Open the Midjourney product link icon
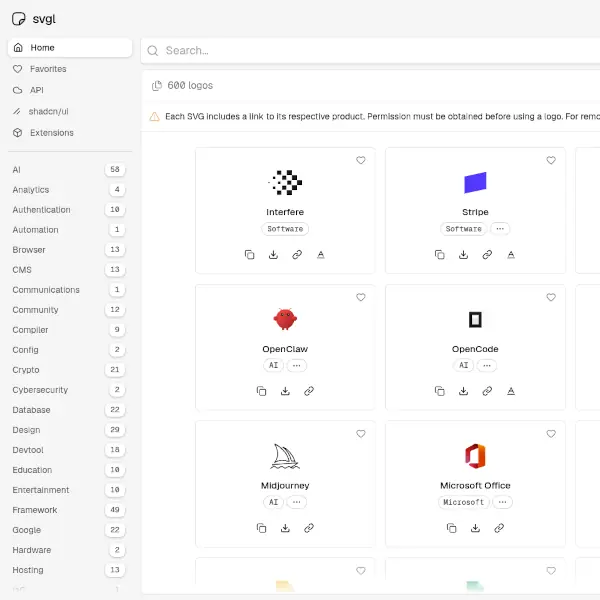Screen dimensions: 600x600 tap(309, 528)
